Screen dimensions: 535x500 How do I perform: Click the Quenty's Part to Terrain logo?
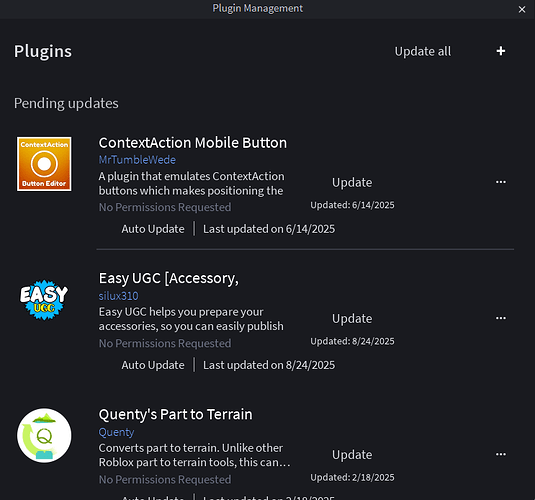point(44,435)
